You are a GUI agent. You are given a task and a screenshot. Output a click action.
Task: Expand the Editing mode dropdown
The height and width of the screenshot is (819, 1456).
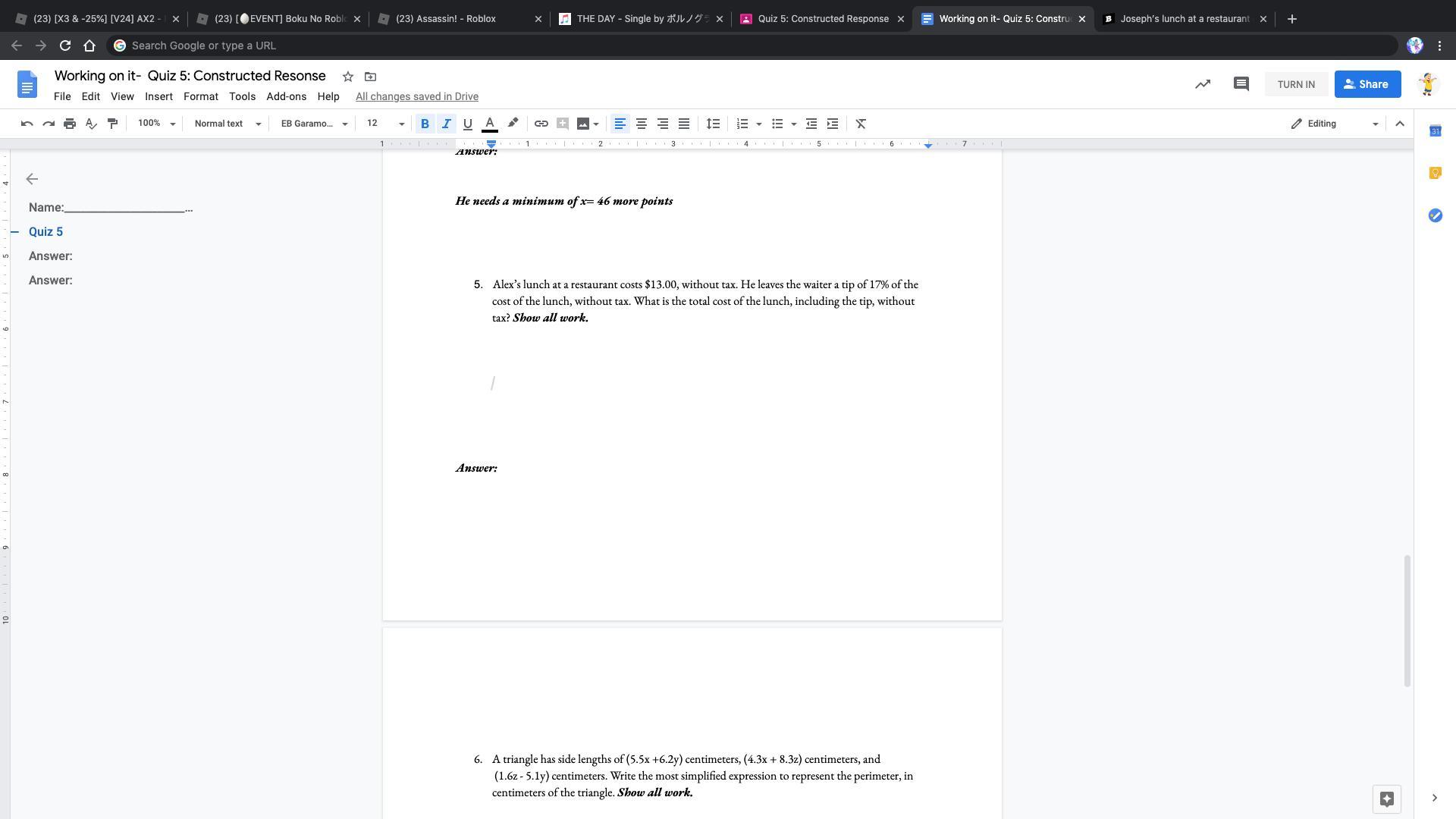(x=1335, y=124)
